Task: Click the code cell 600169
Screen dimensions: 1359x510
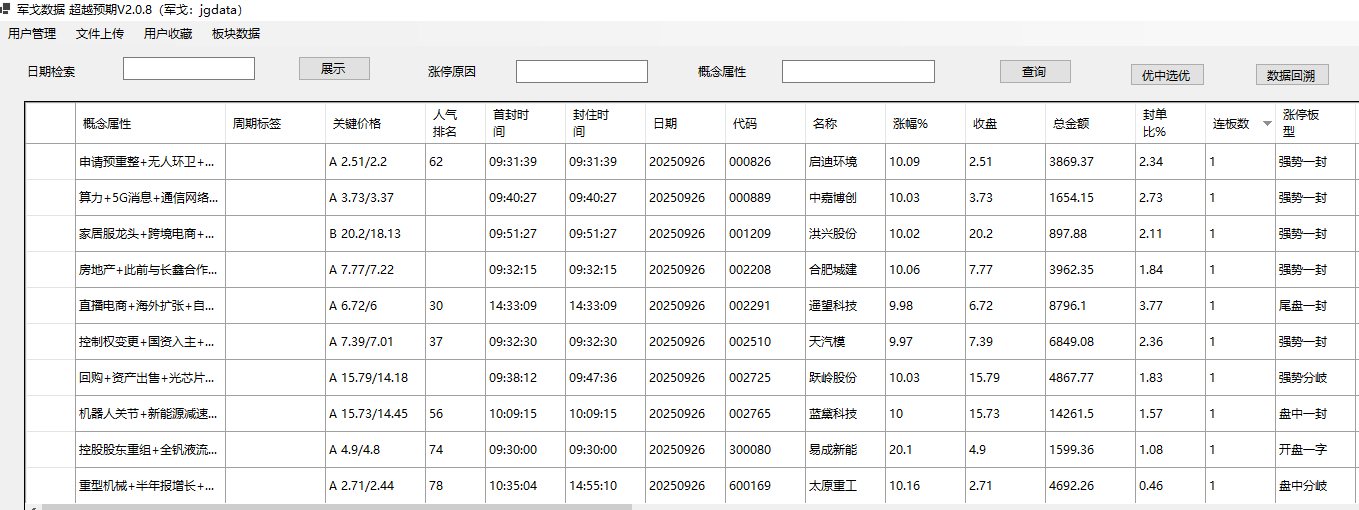Action: (750, 486)
